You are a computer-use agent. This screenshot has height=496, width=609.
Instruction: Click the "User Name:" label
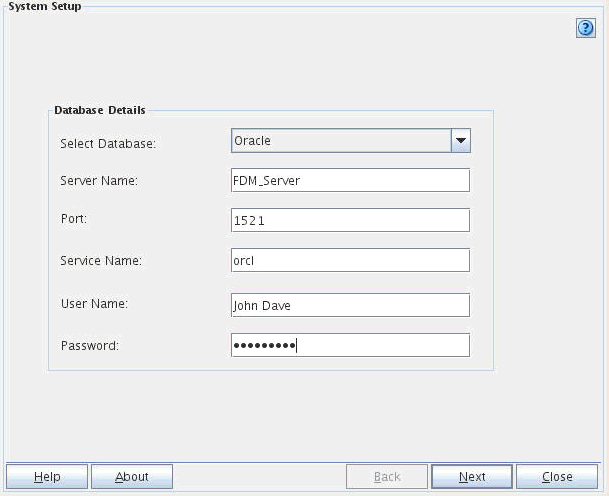coord(95,302)
